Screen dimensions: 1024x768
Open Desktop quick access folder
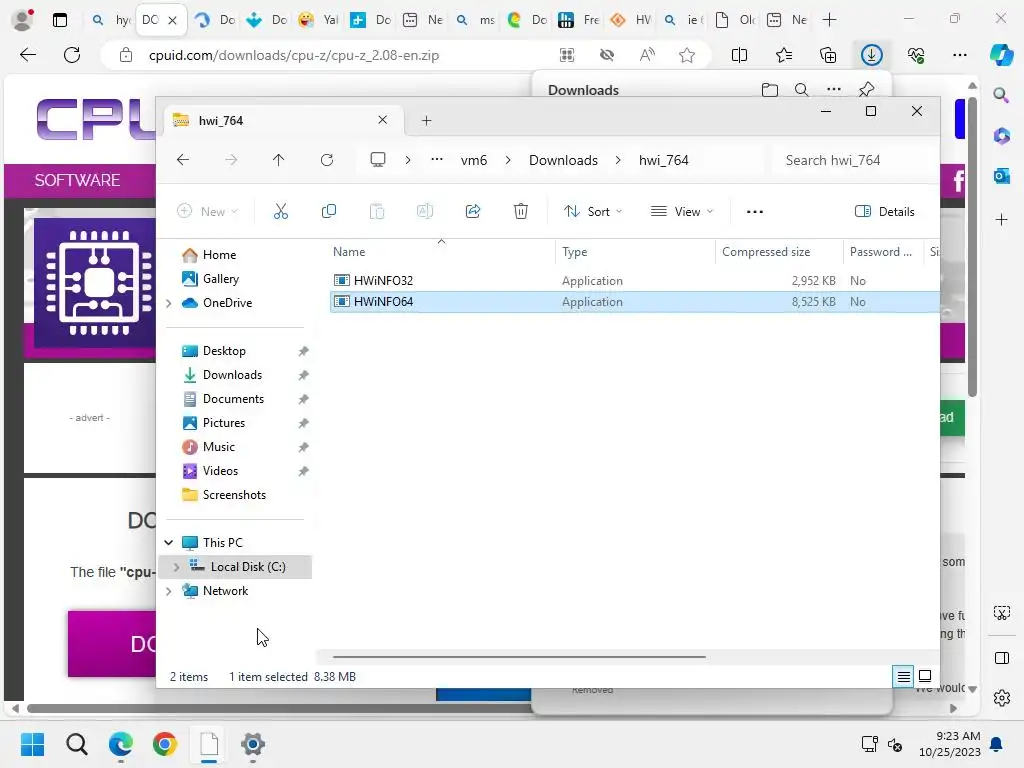coord(224,351)
